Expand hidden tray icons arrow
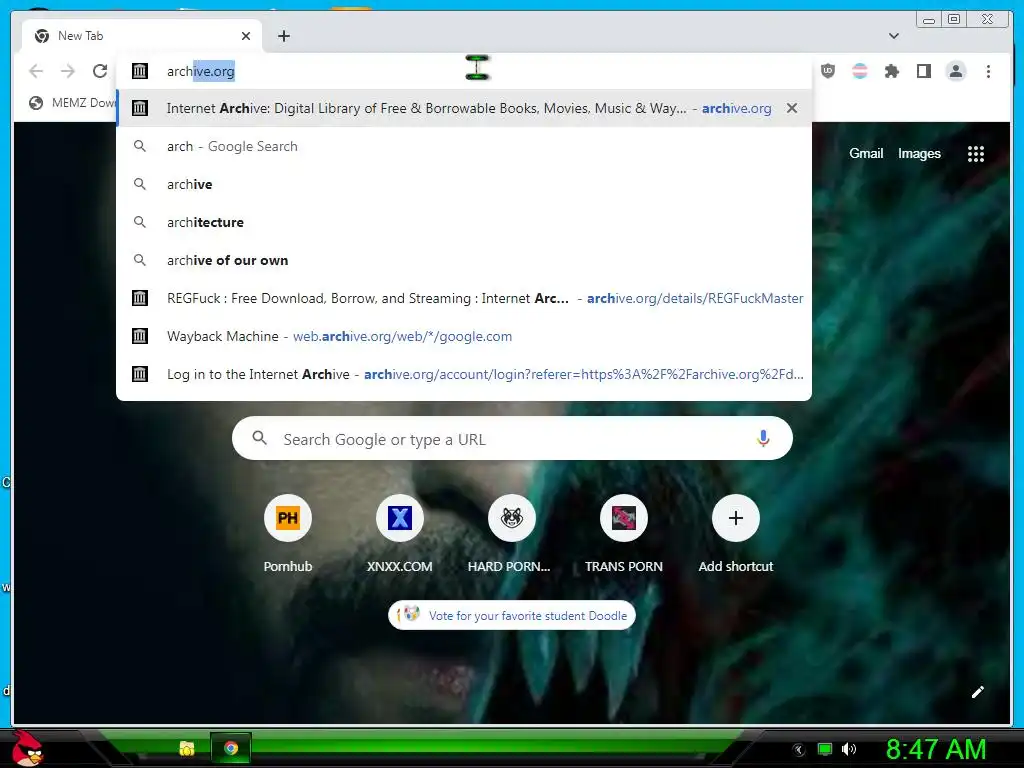The image size is (1024, 768). (799, 750)
